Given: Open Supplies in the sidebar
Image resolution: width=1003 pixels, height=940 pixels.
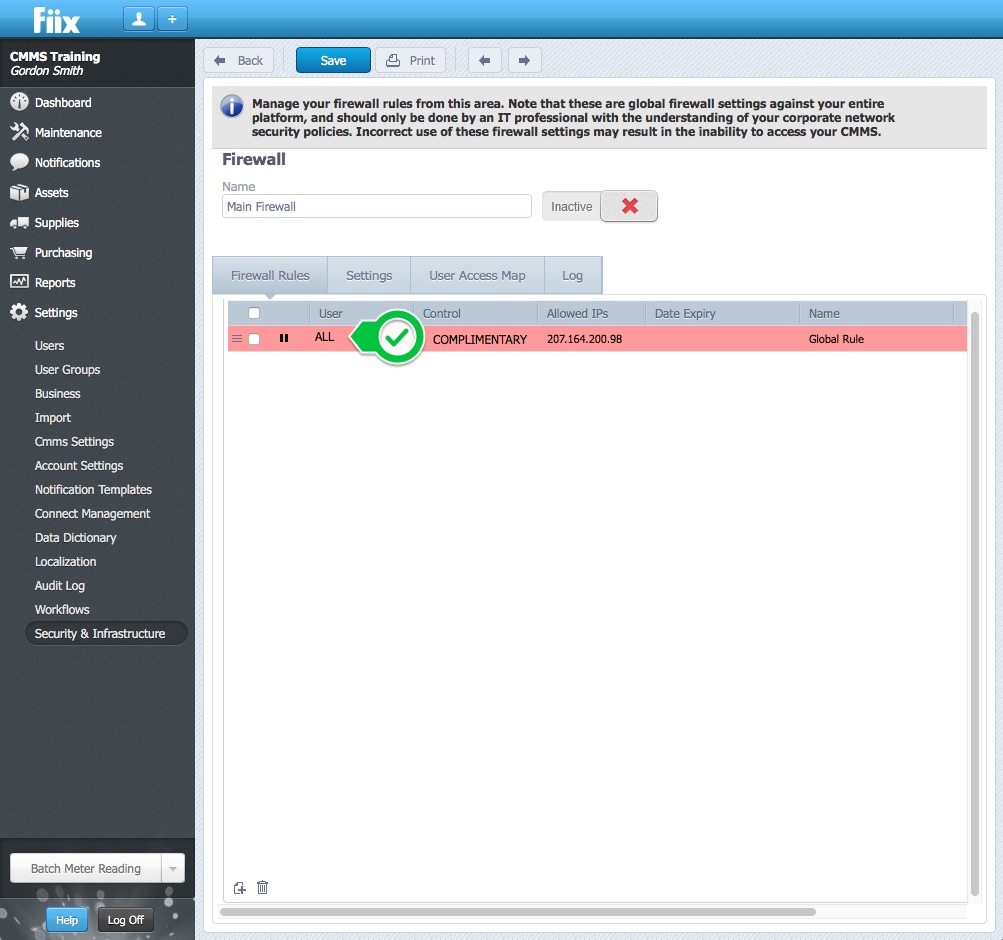Looking at the screenshot, I should [x=56, y=223].
